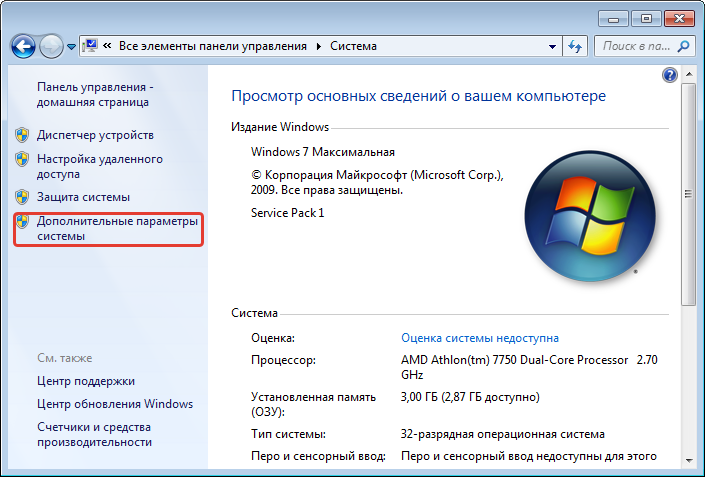705x477 pixels.
Task: Open address bar history dropdown arrow
Action: click(x=552, y=46)
